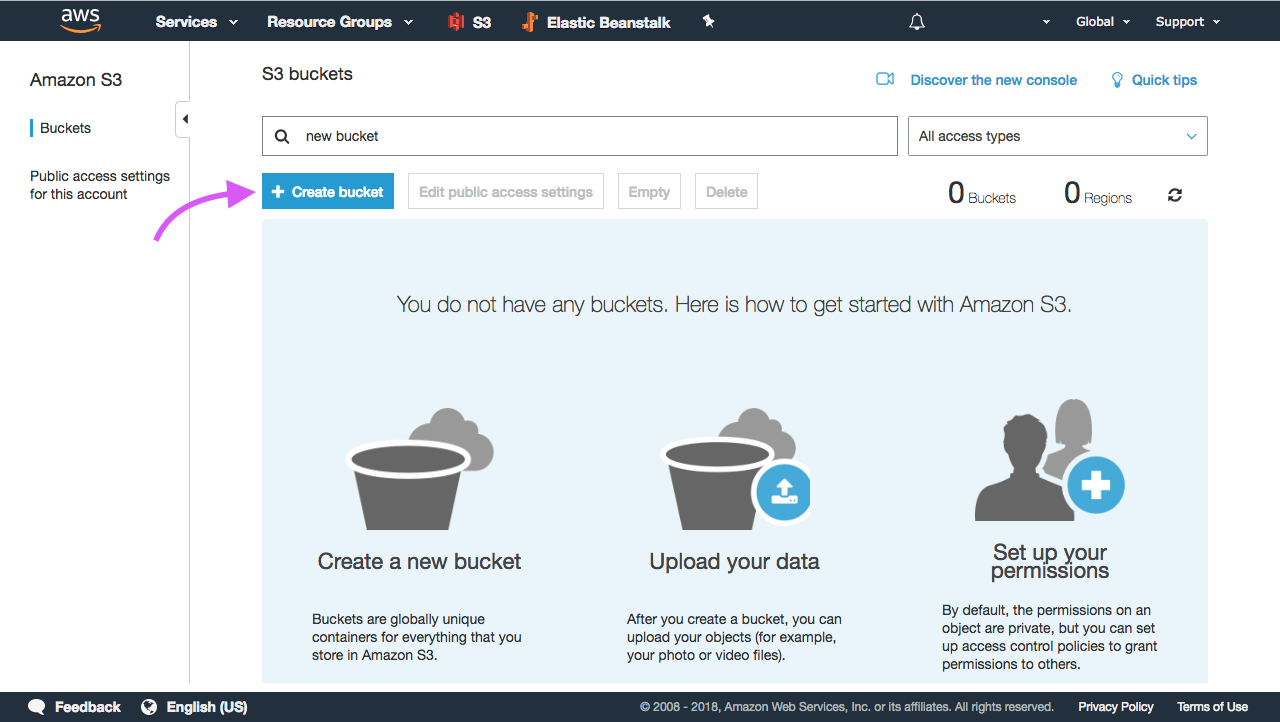1280x722 pixels.
Task: Open the All access types dropdown
Action: (1057, 135)
